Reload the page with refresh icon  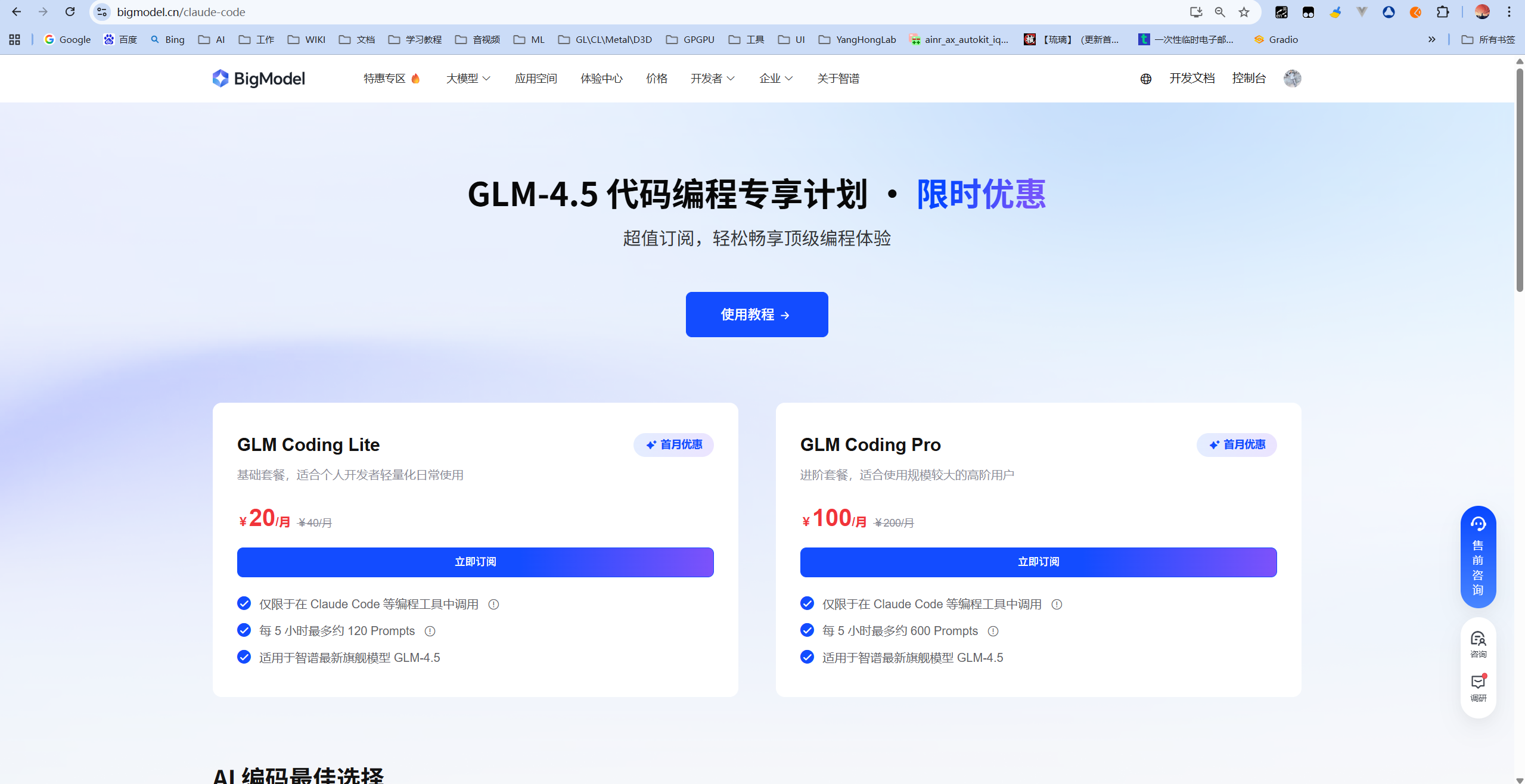coord(70,12)
